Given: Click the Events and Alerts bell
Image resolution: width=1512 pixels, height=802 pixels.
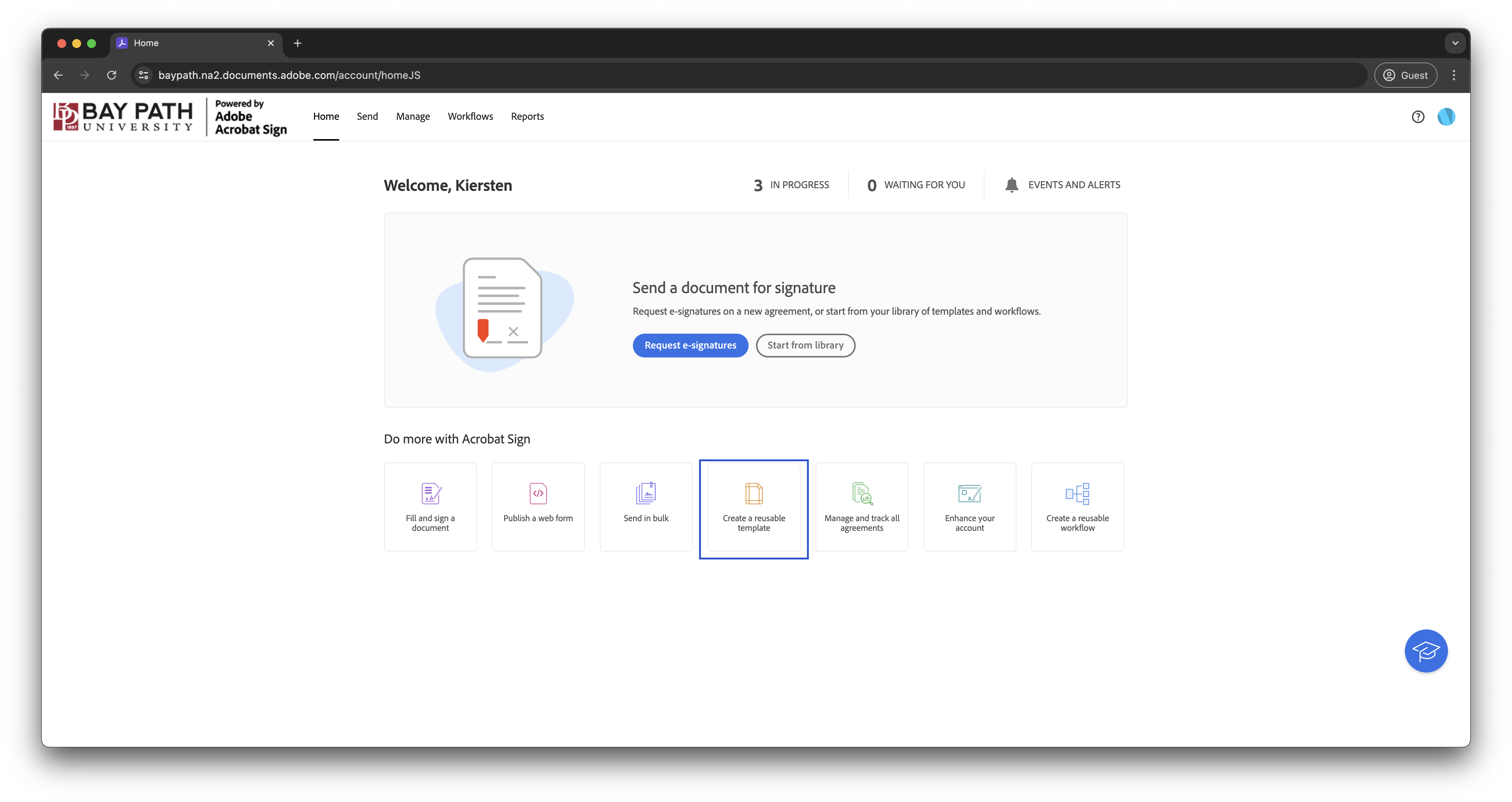Looking at the screenshot, I should point(1012,185).
